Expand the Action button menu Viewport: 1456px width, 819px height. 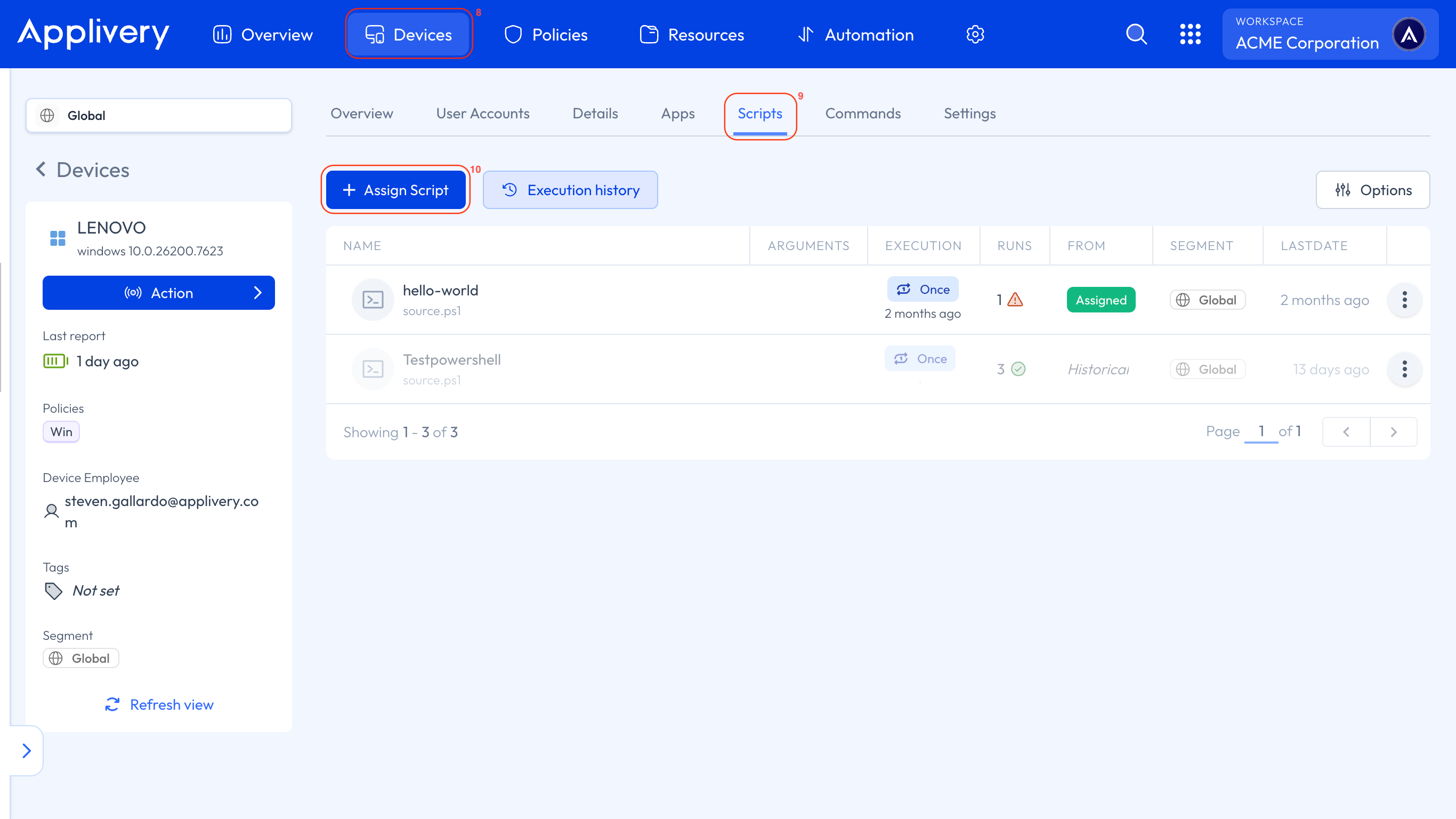tap(159, 293)
